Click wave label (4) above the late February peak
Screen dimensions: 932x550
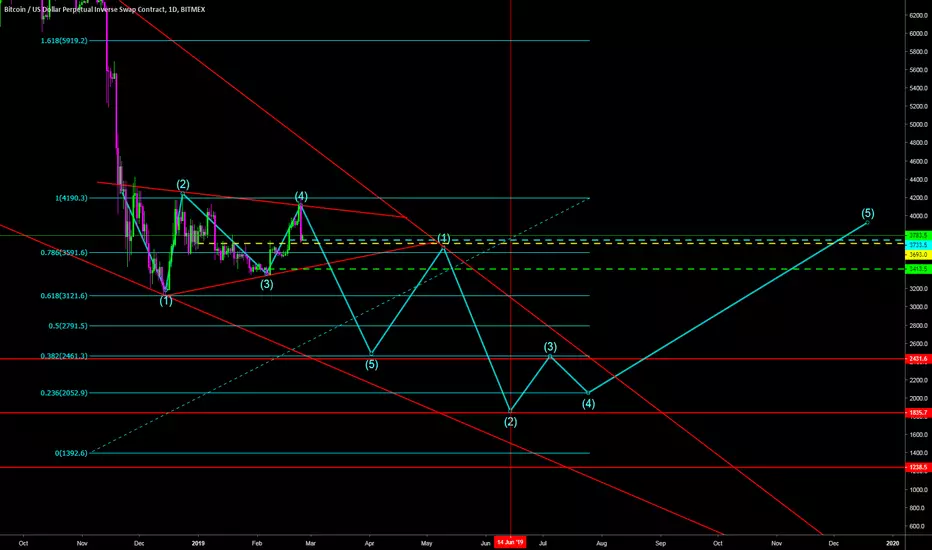tap(301, 196)
